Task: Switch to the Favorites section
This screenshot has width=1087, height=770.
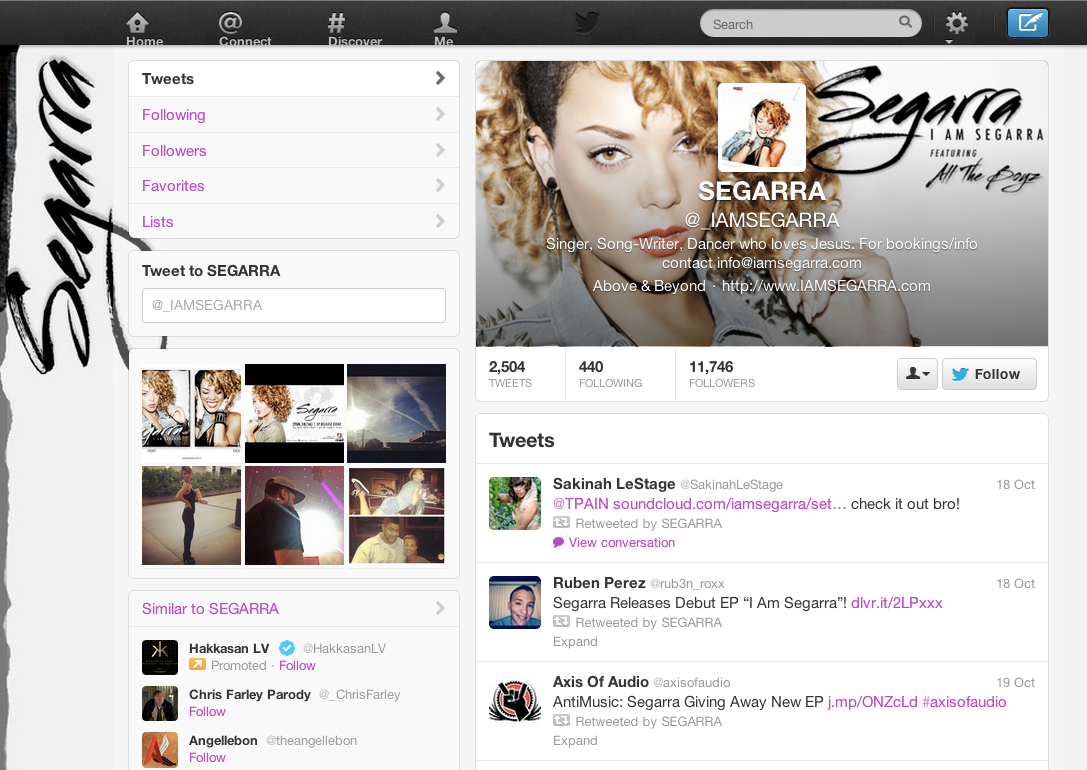Action: [172, 186]
